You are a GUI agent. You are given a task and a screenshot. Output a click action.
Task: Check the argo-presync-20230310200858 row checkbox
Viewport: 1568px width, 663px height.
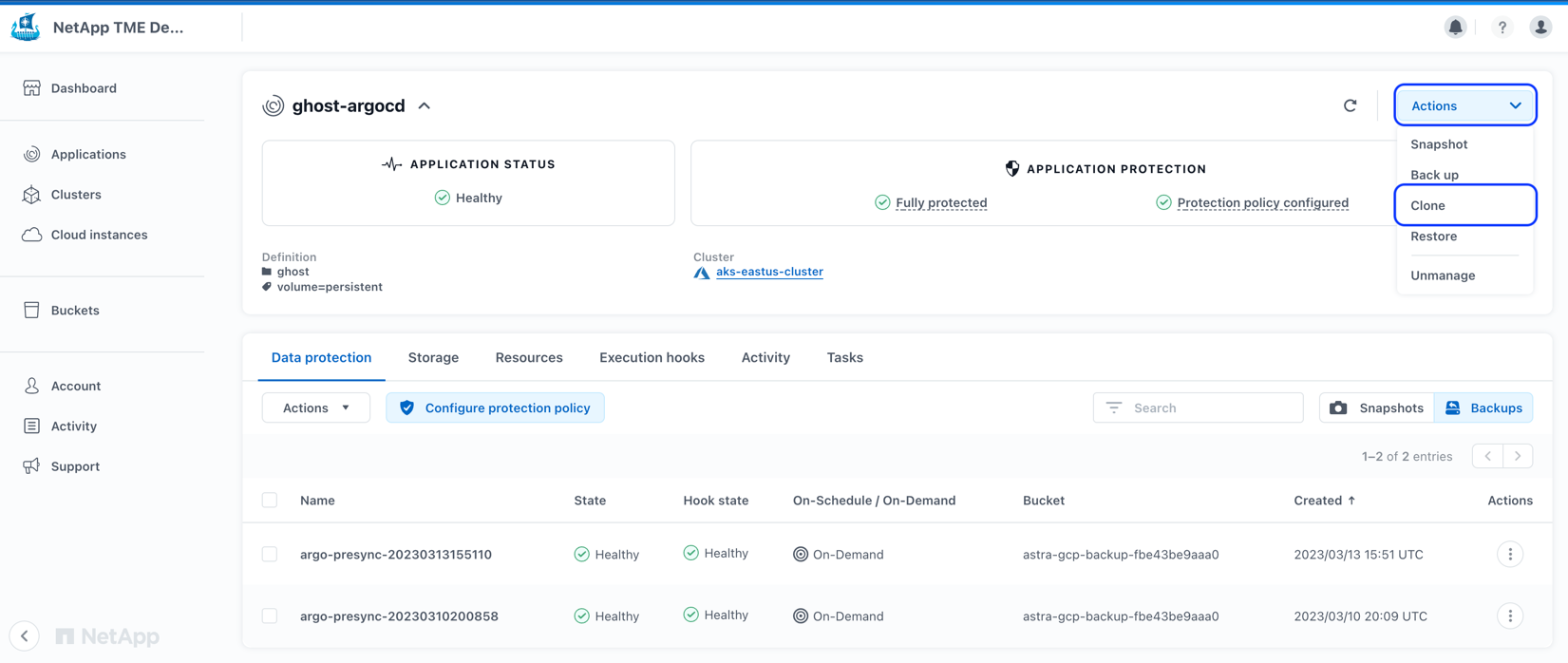270,616
